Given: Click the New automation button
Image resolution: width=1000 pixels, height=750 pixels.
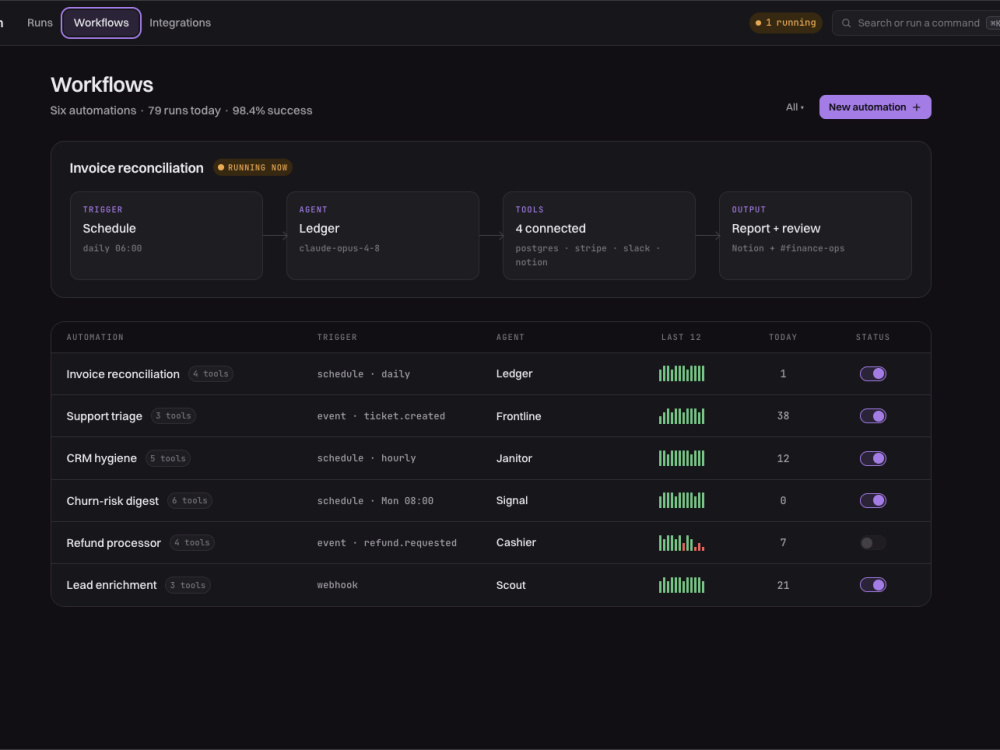Looking at the screenshot, I should 875,107.
